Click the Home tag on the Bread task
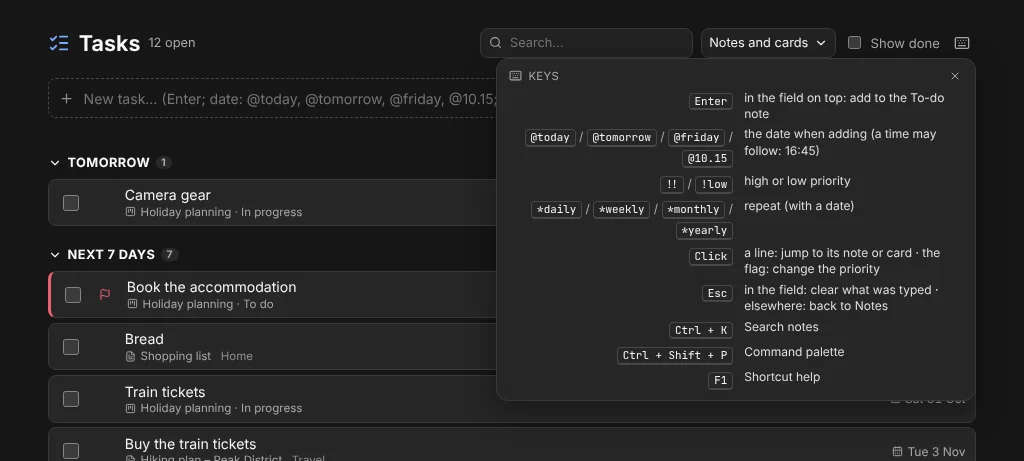 pos(236,356)
